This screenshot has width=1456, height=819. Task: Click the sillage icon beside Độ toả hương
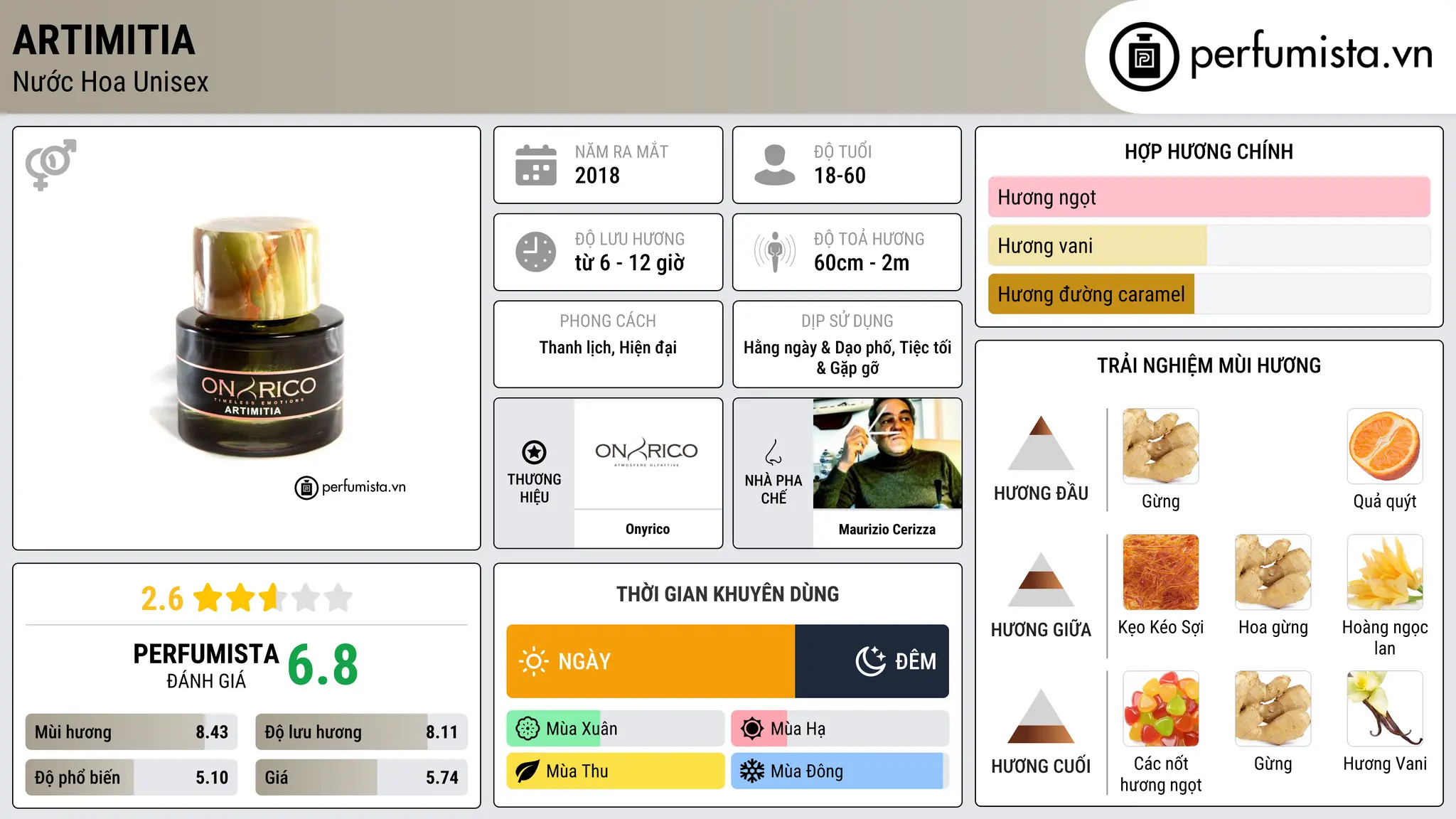pyautogui.click(x=775, y=252)
